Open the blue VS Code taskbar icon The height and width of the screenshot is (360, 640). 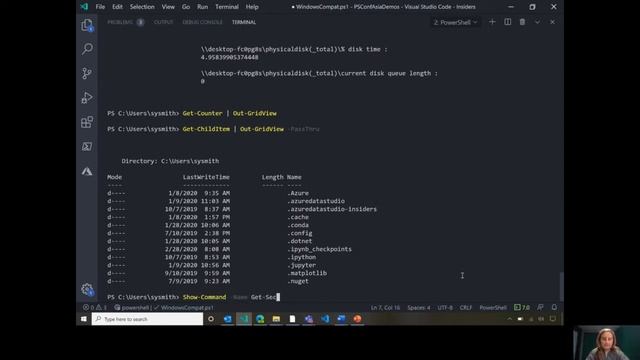[x=325, y=319]
